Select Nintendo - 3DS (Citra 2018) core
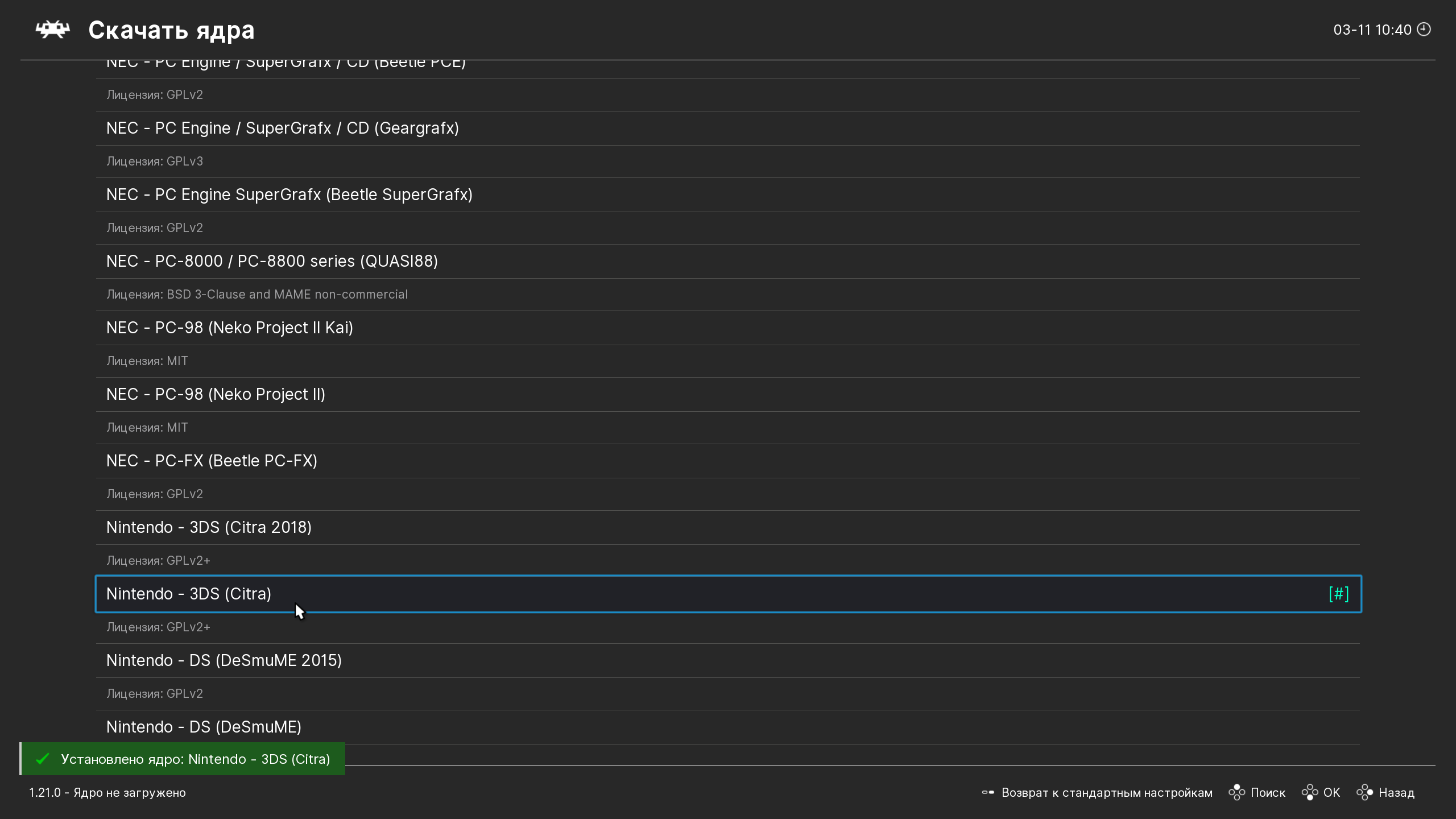This screenshot has height=819, width=1456. [x=209, y=527]
